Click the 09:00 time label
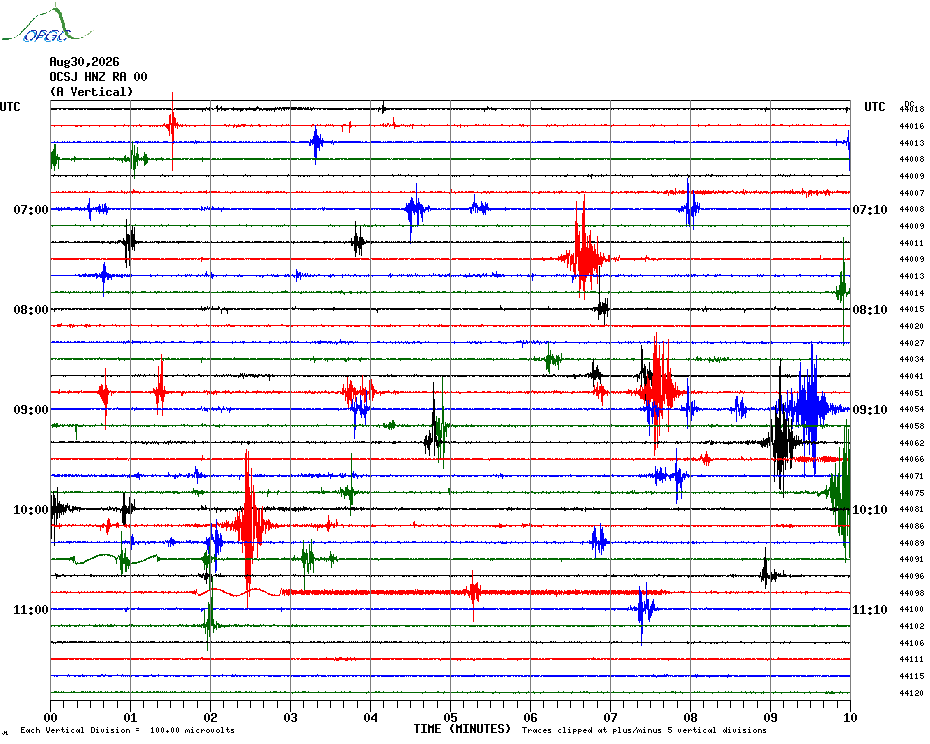 31,409
